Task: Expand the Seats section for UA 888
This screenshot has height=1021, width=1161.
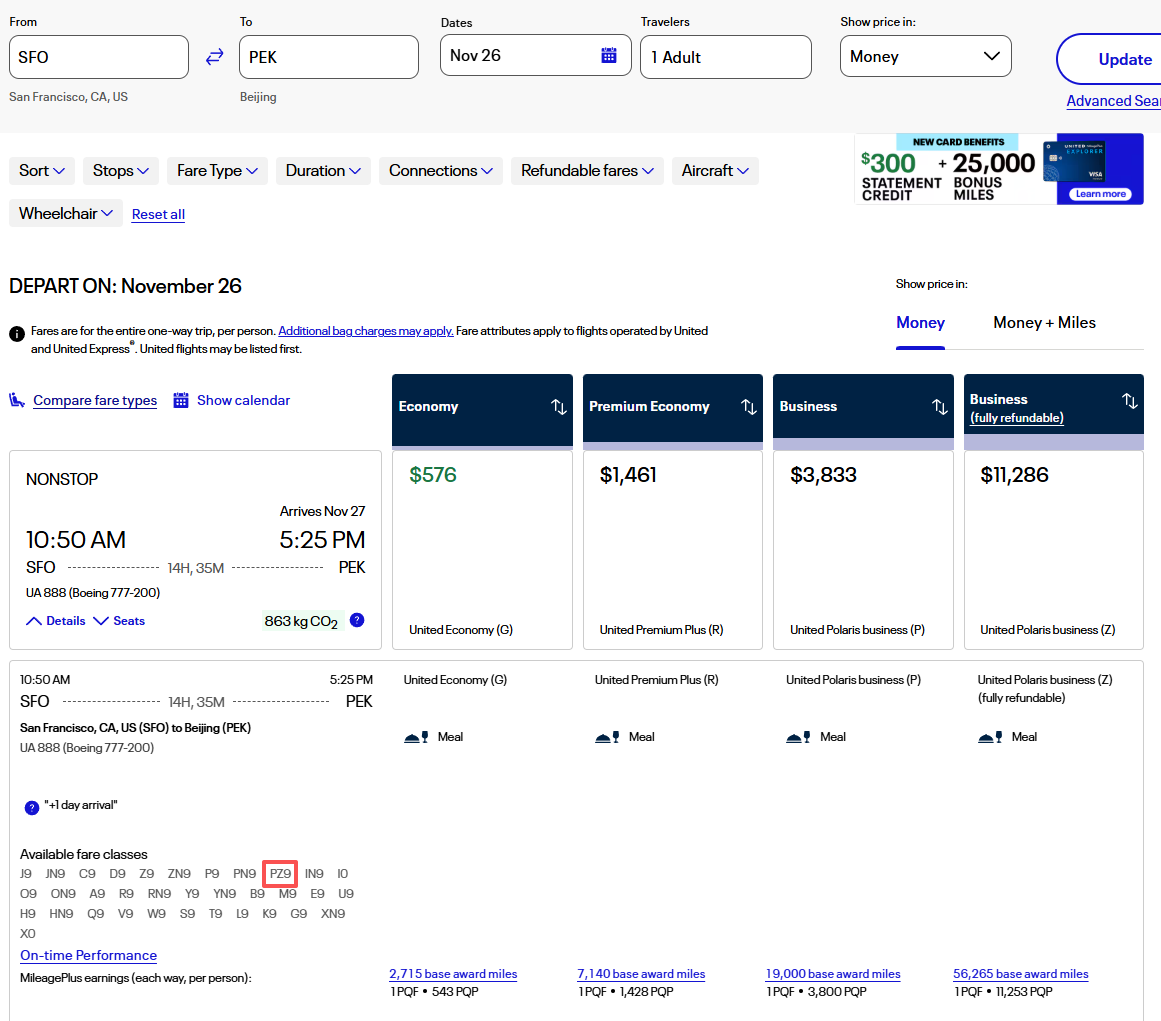Action: (x=119, y=621)
